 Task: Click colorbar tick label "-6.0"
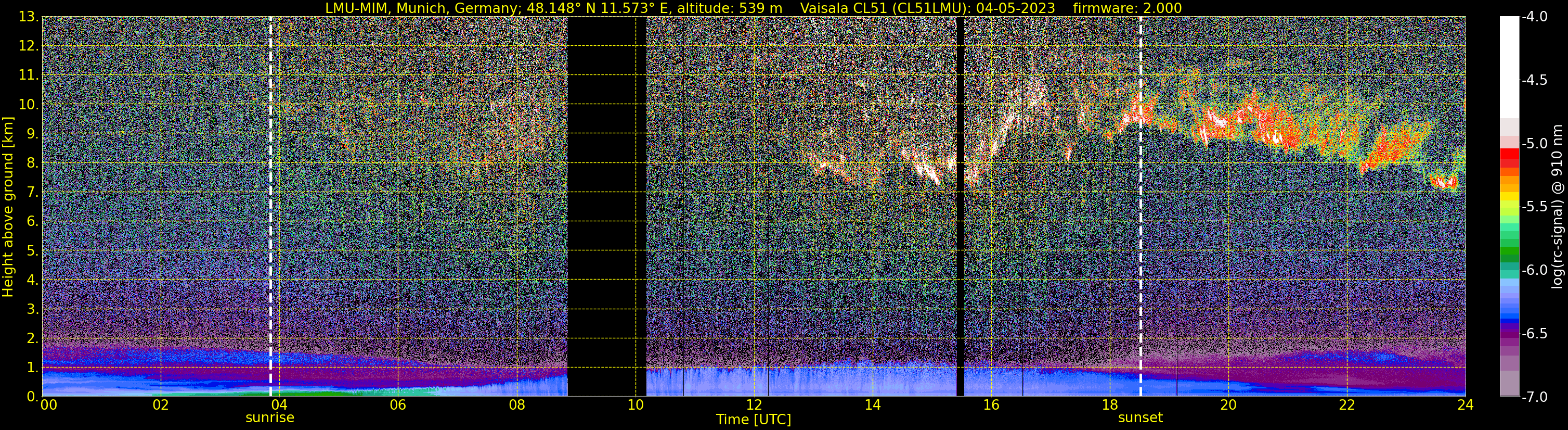1534,270
